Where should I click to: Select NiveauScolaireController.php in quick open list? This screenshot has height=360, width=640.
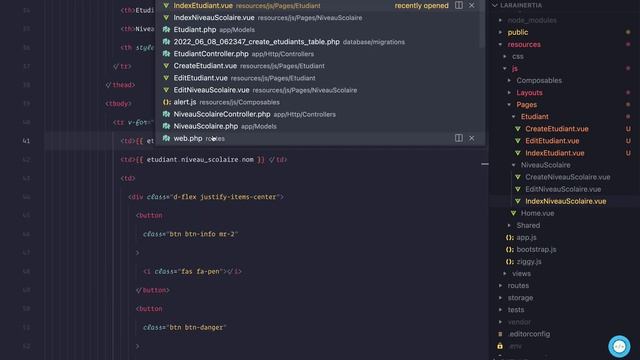pyautogui.click(x=320, y=114)
